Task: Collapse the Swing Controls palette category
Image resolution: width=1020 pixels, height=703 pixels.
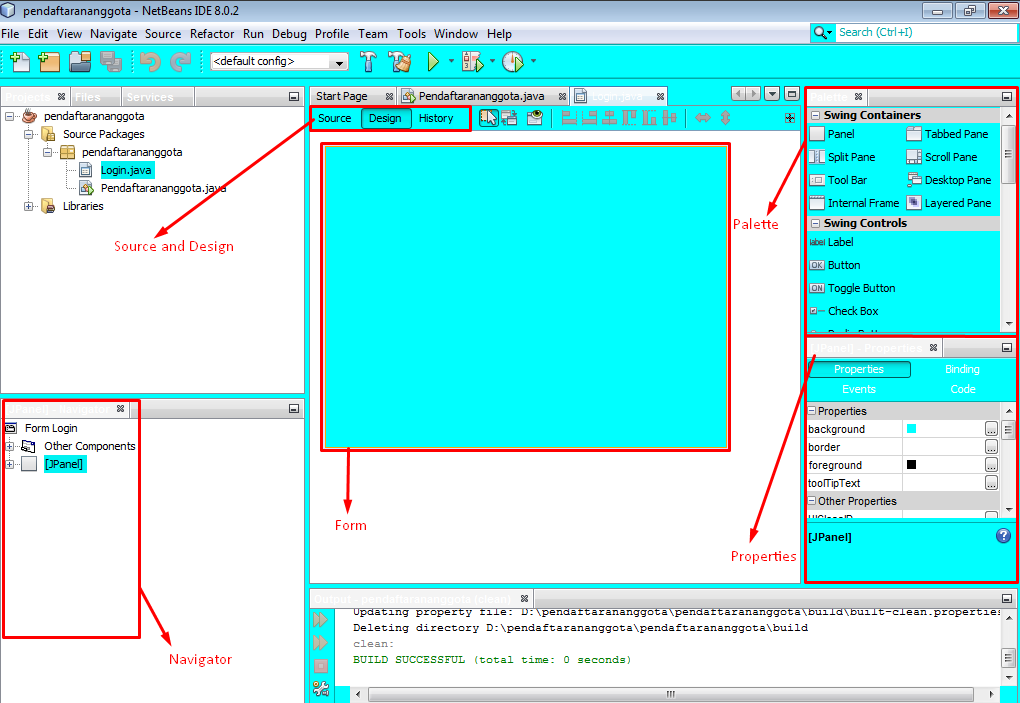Action: point(815,223)
